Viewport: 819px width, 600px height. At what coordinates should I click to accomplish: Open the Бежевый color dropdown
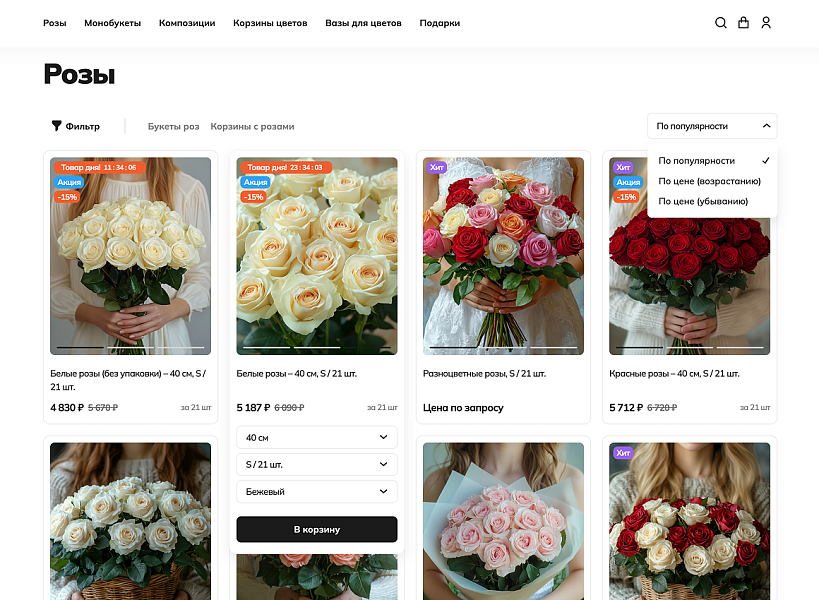tap(316, 491)
